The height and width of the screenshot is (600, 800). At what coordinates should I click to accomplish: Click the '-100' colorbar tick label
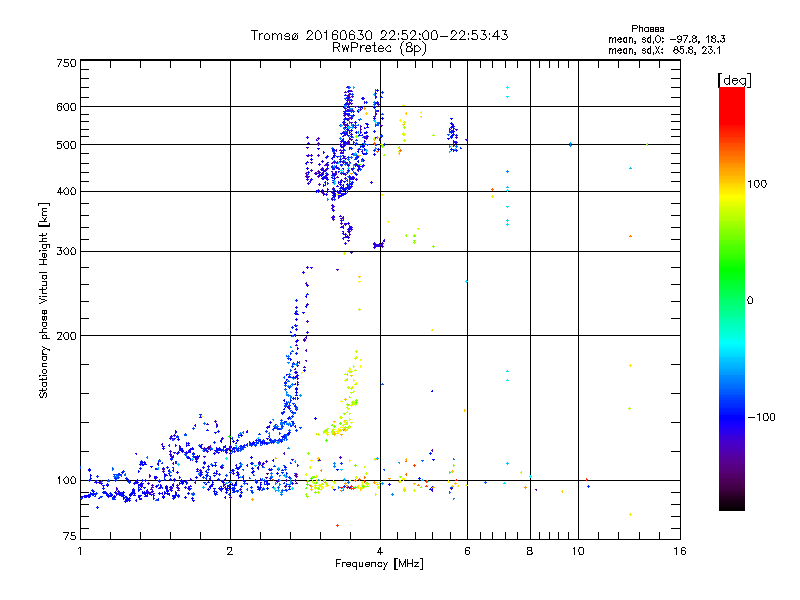[761, 417]
